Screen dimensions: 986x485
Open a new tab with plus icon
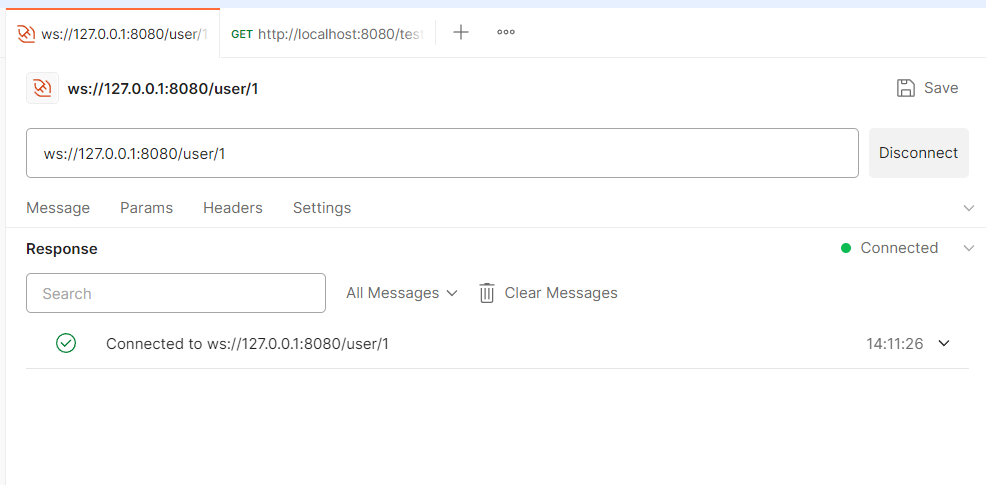[461, 32]
